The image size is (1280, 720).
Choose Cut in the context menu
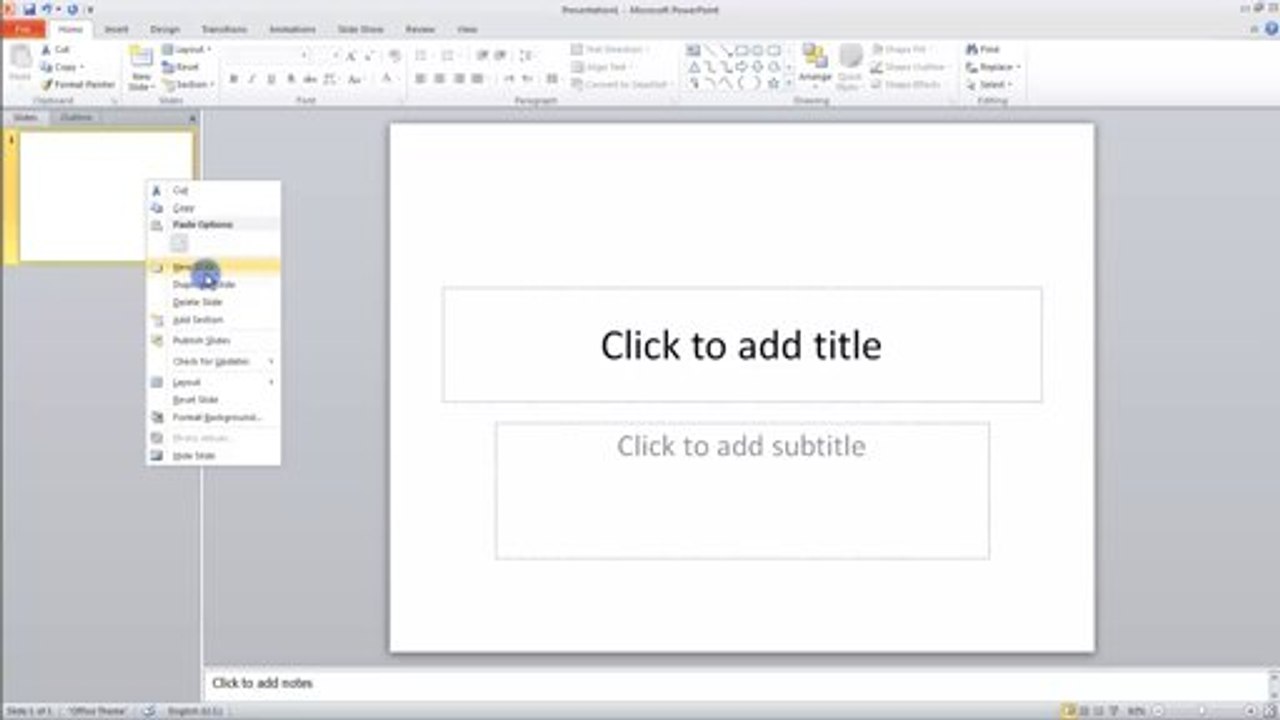[x=213, y=190]
